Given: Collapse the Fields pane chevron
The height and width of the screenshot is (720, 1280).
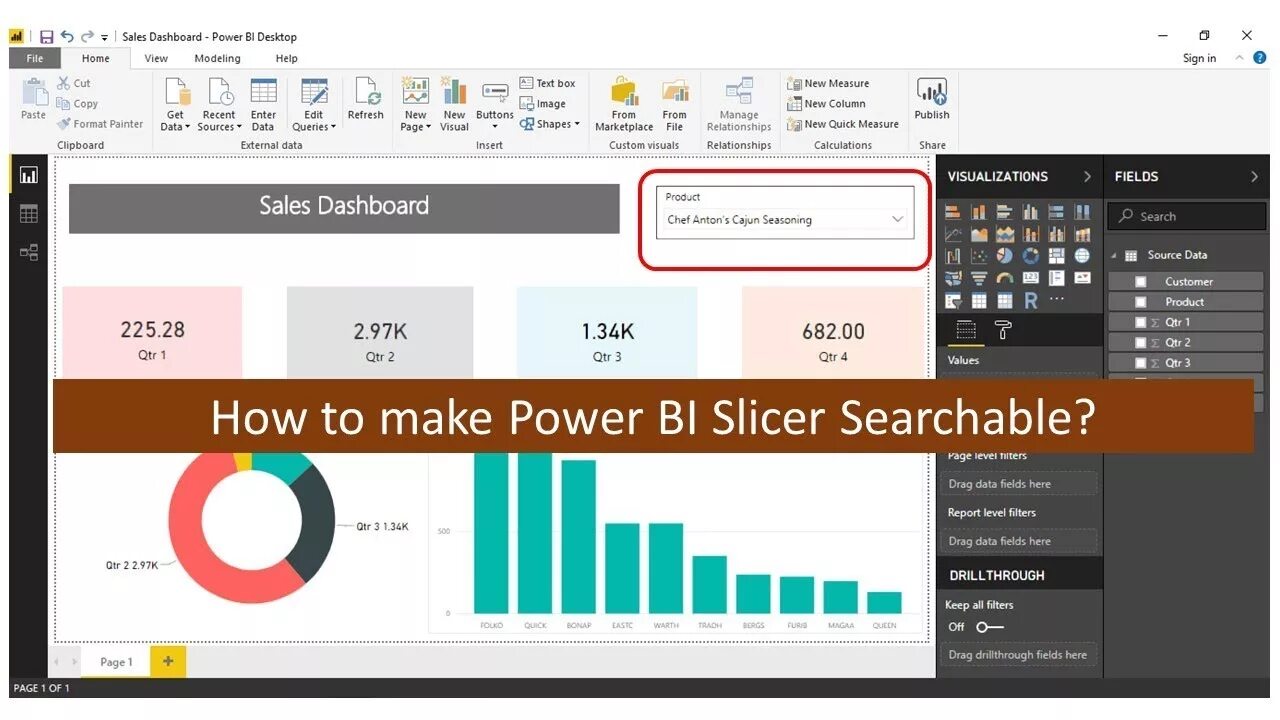Looking at the screenshot, I should tap(1254, 177).
